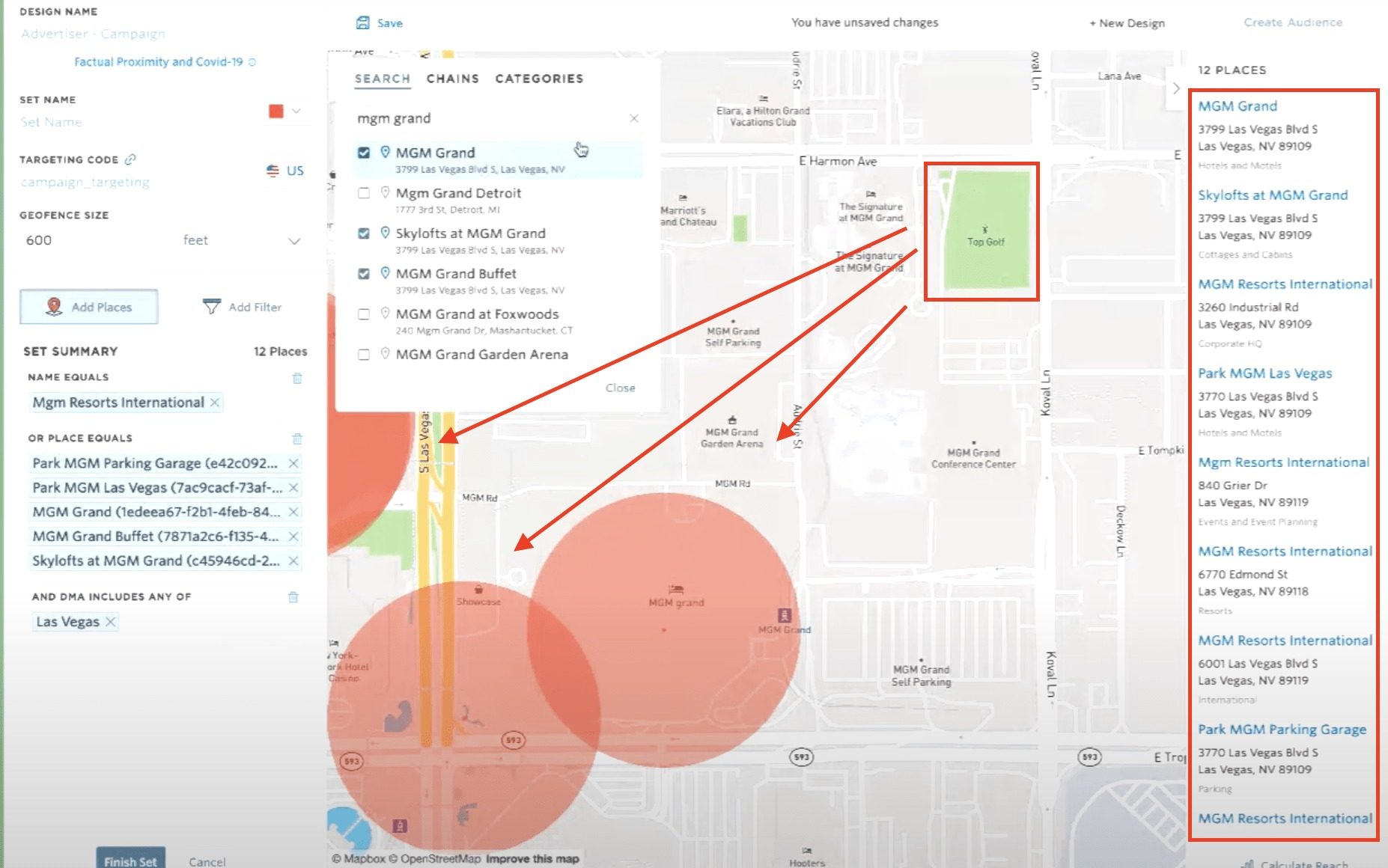Screen dimensions: 1388x868
Task: Open the US country selector
Action: pos(285,171)
